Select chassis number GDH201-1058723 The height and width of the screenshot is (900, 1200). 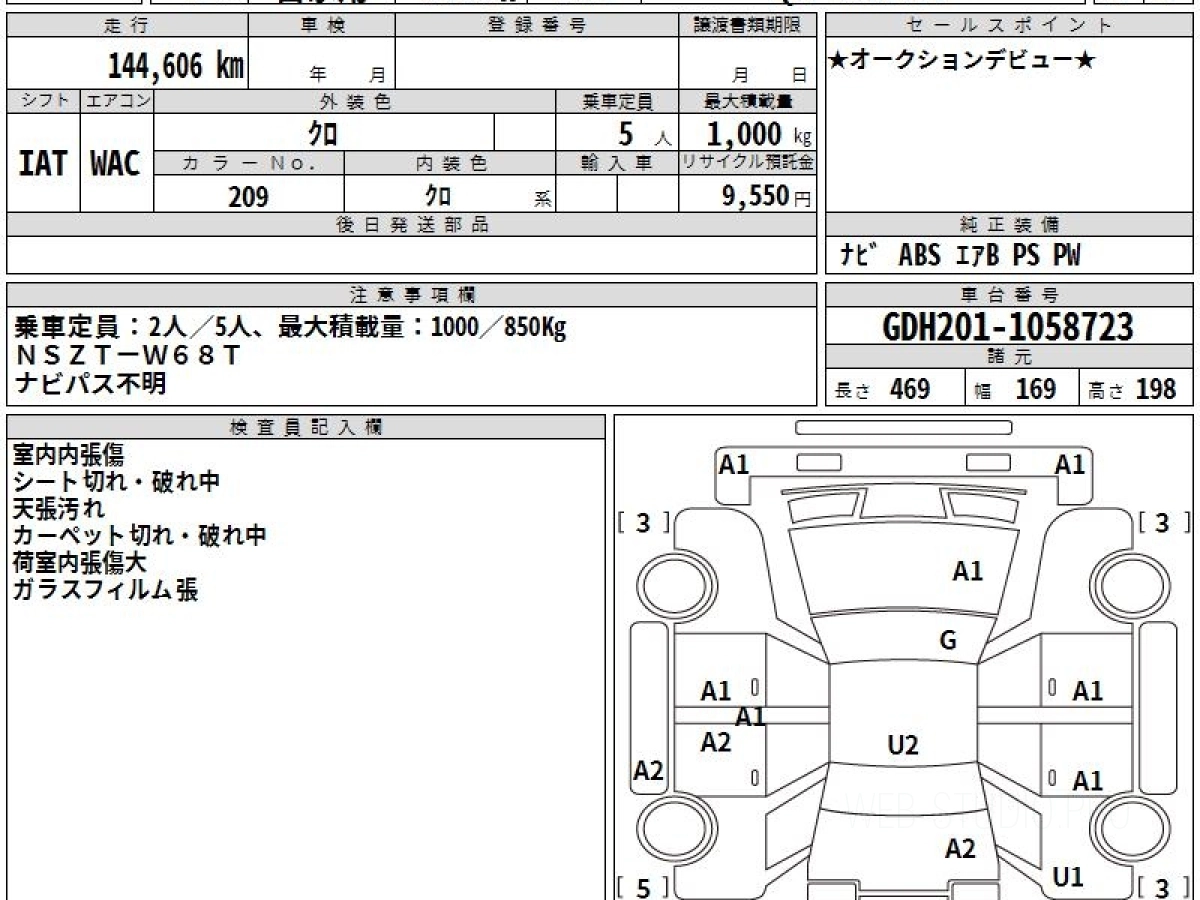tap(1009, 326)
